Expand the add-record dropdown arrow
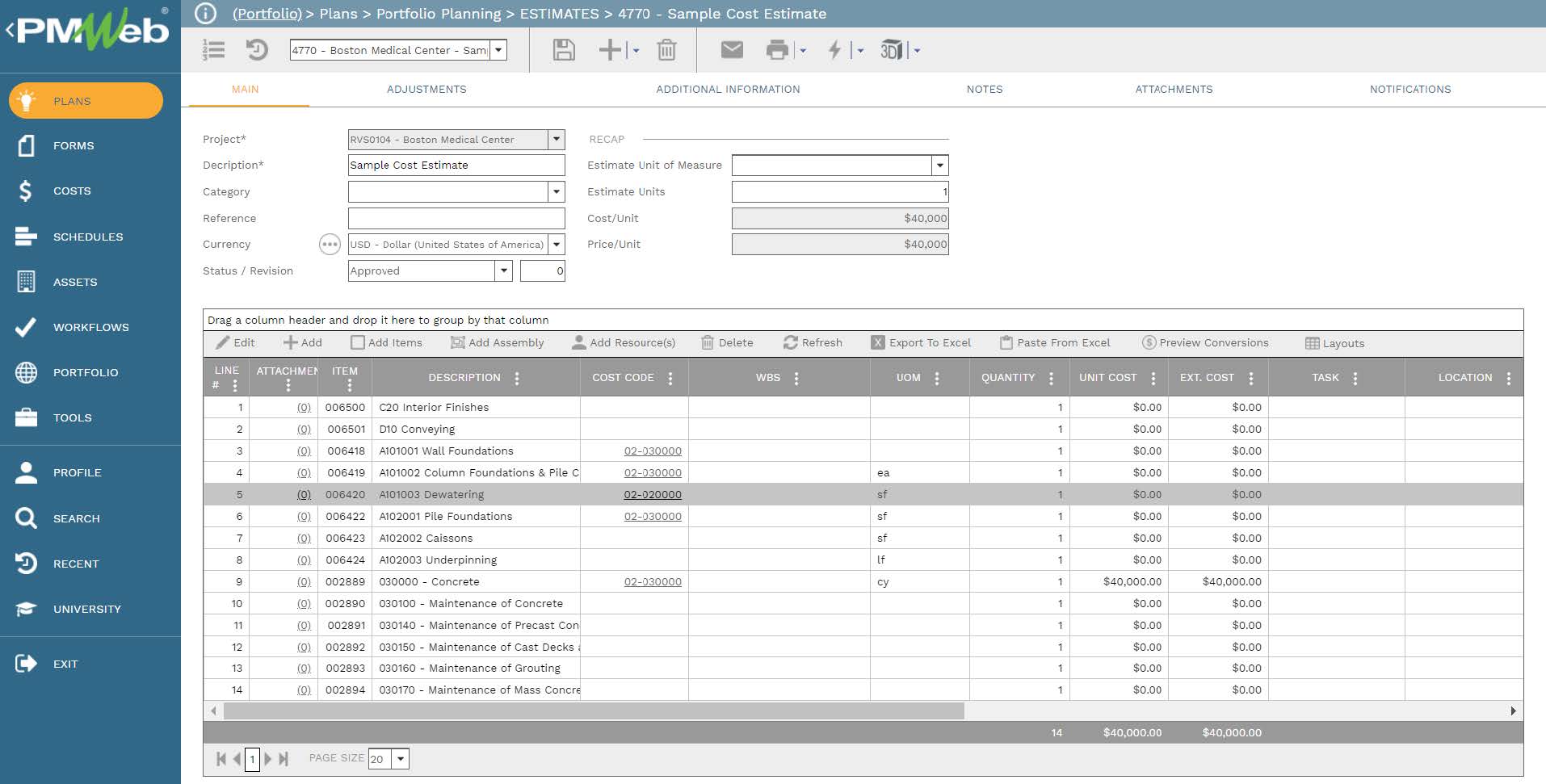1546x784 pixels. (x=636, y=51)
